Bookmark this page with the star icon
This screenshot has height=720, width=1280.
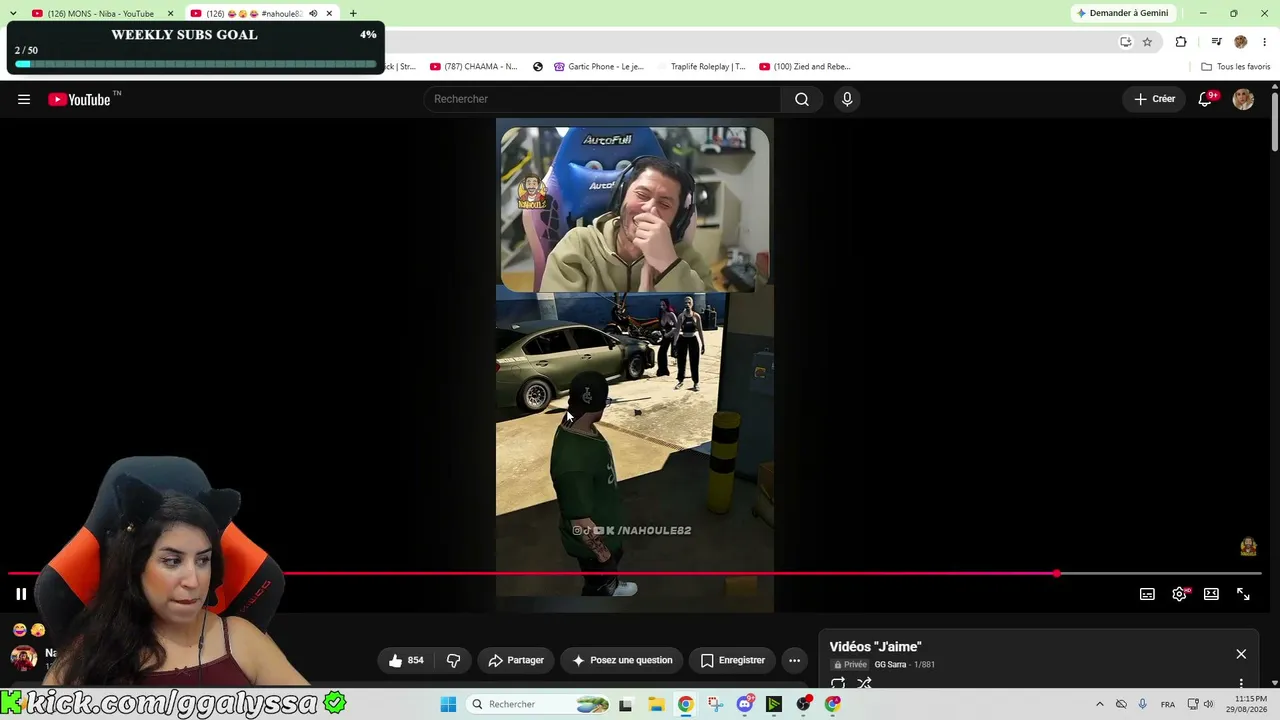point(1147,42)
